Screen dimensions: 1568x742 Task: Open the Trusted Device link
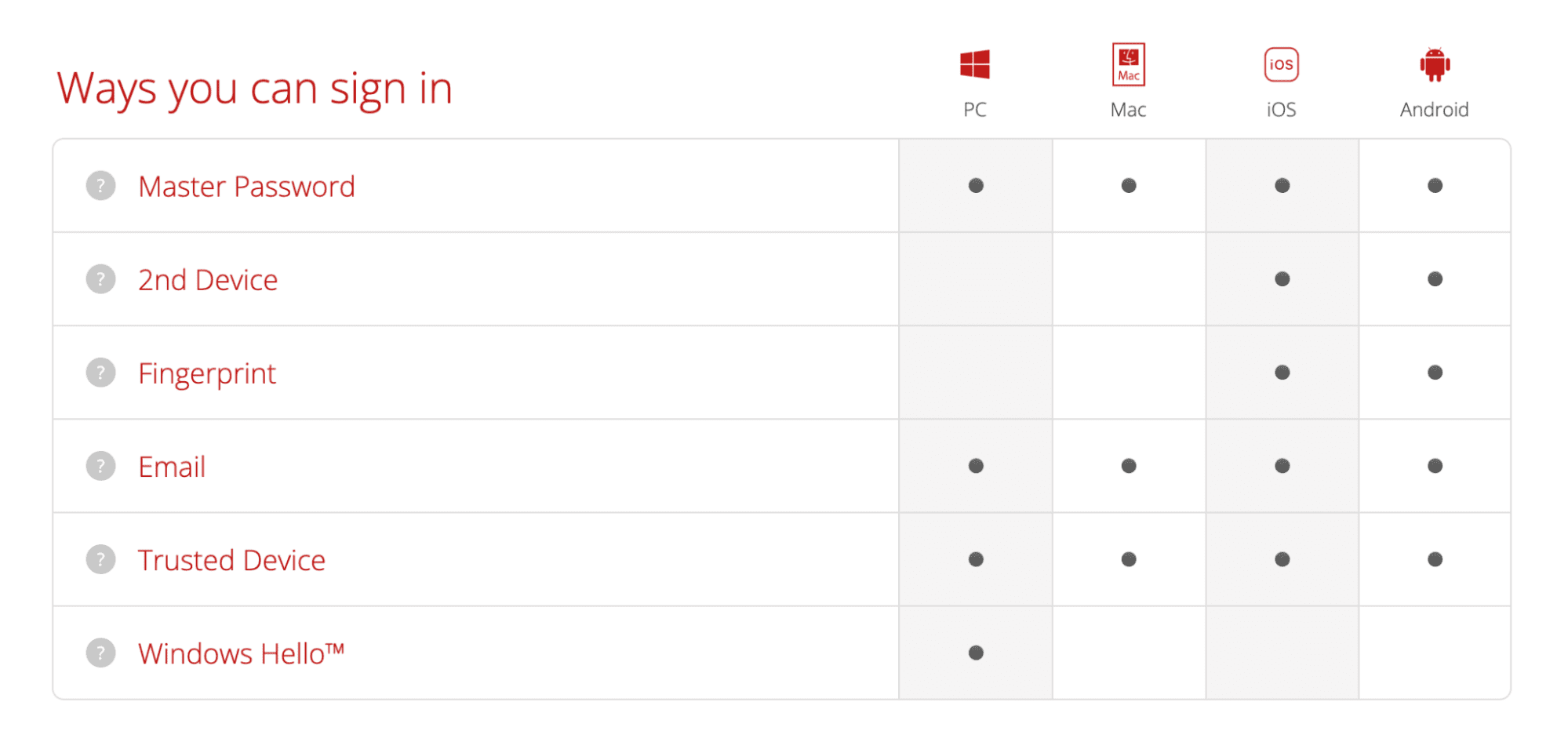tap(231, 560)
